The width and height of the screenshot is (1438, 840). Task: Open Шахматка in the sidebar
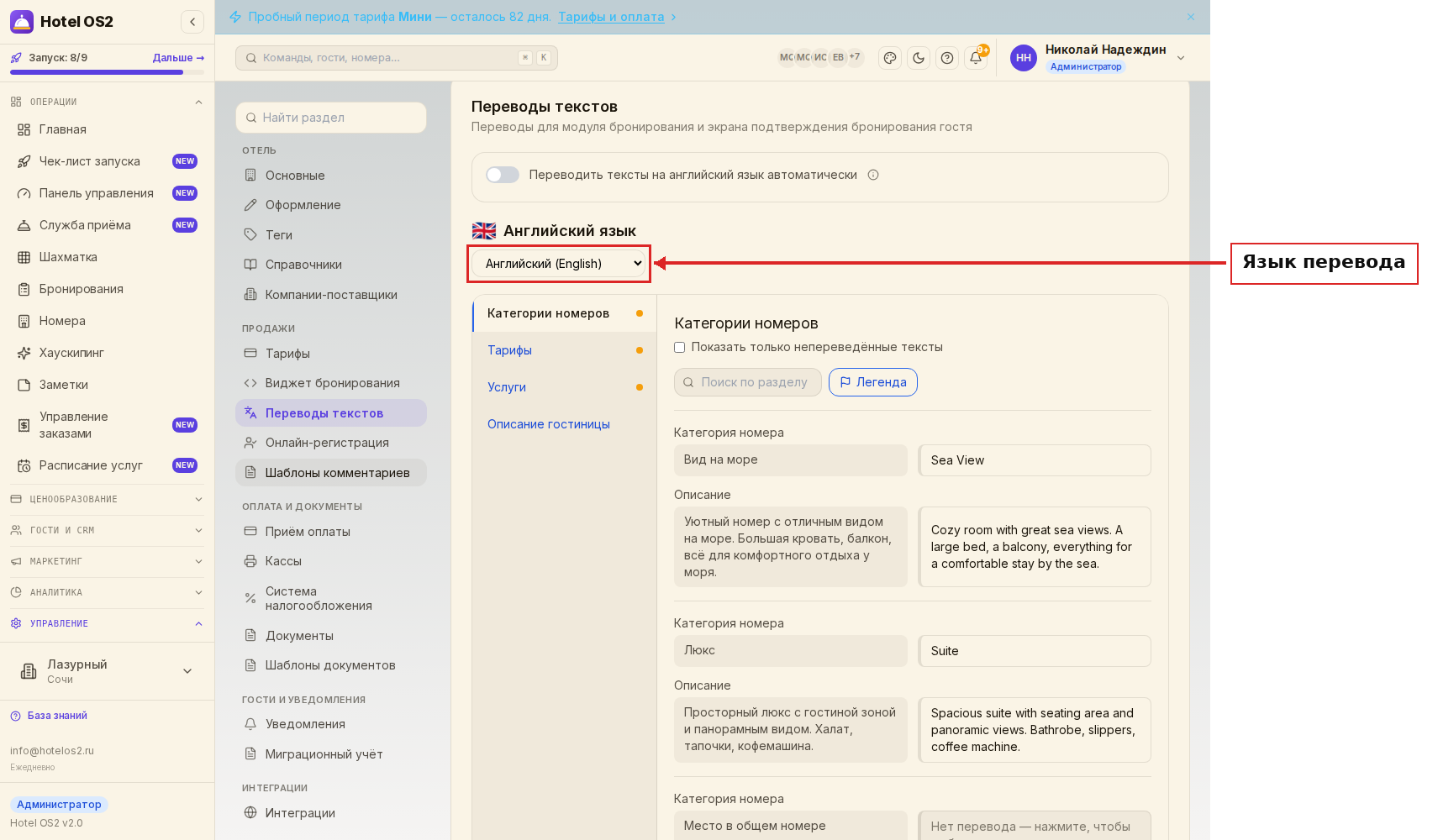[x=108, y=257]
